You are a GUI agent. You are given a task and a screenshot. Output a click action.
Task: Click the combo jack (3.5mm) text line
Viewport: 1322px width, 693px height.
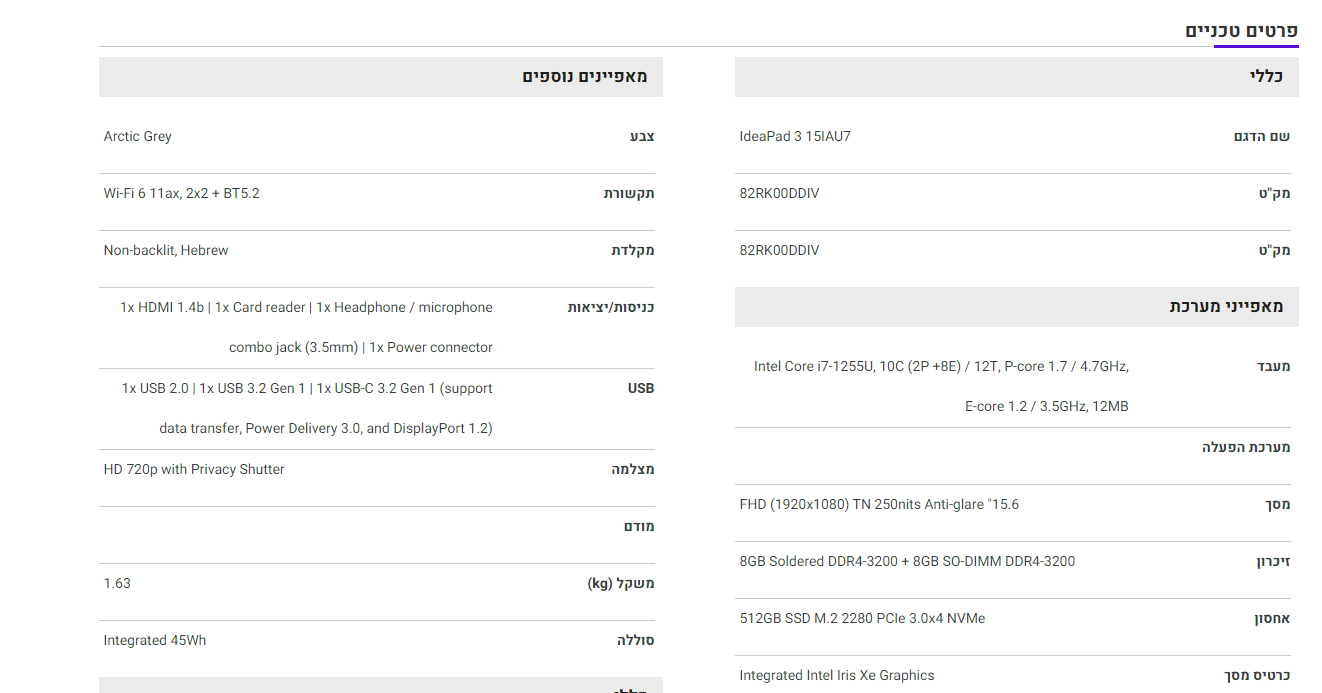[361, 347]
